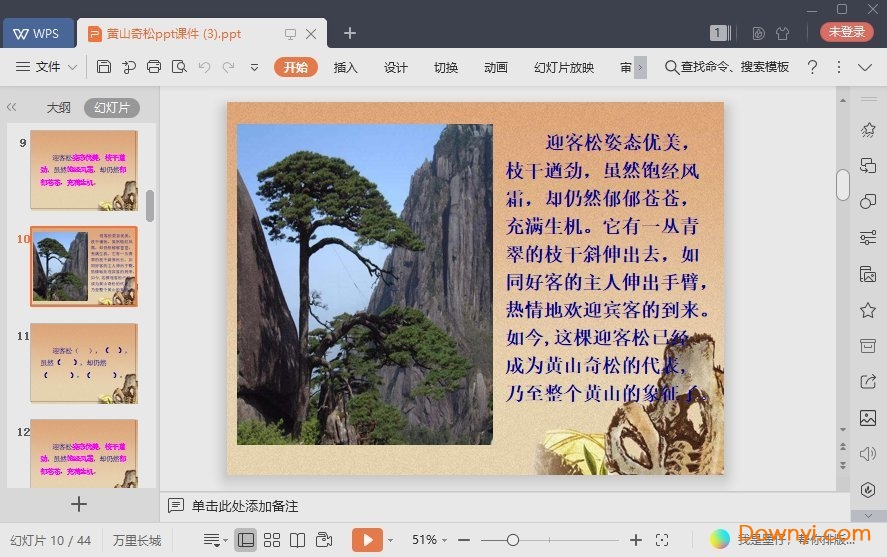The width and height of the screenshot is (887, 557).
Task: Click the Save icon in toolbar
Action: (104, 67)
